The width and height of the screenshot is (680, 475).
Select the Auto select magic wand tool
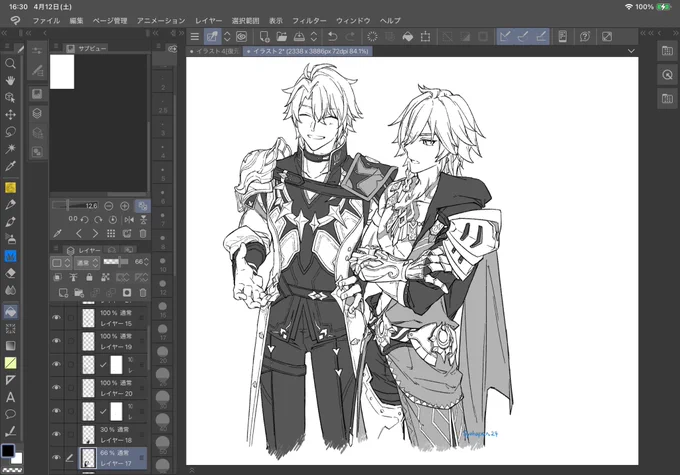[x=10, y=149]
